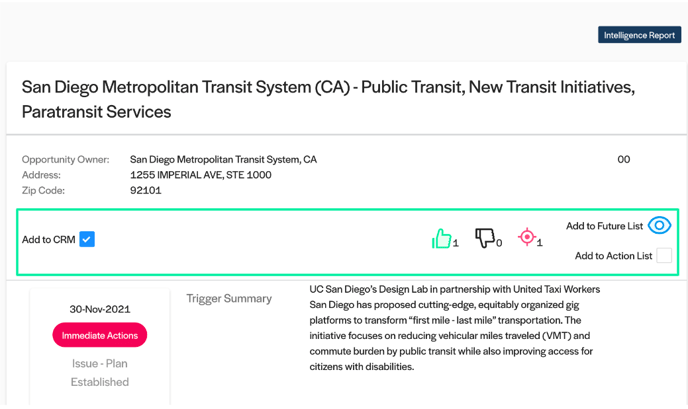Toggle the Add to Future List eye icon
Image resolution: width=688 pixels, height=409 pixels.
pyautogui.click(x=659, y=226)
